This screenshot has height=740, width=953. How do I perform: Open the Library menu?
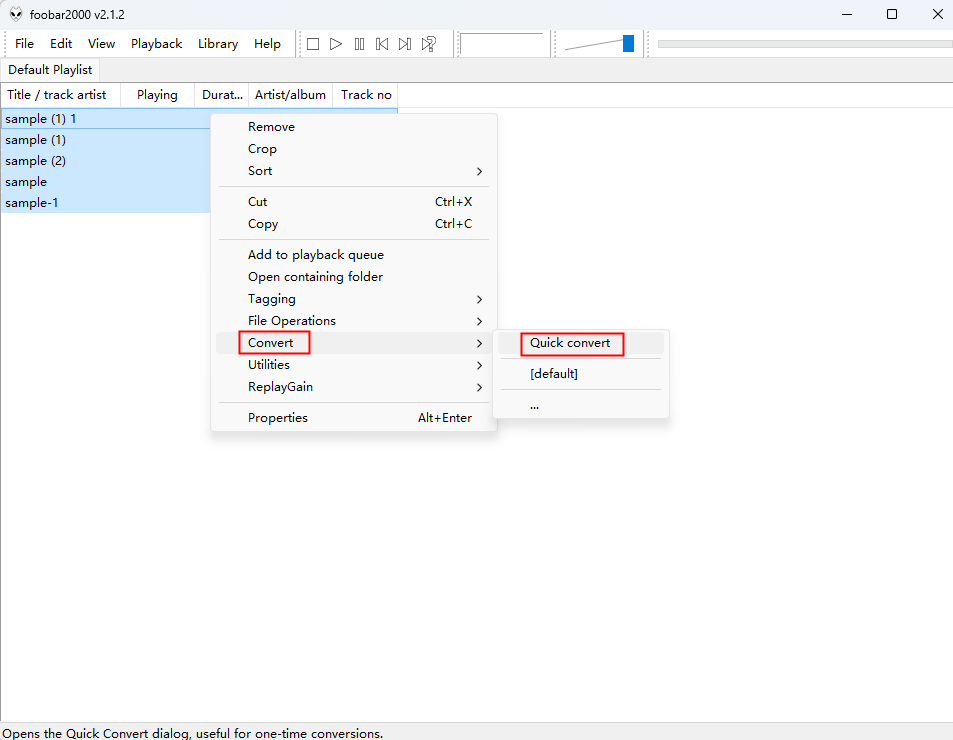click(x=218, y=44)
